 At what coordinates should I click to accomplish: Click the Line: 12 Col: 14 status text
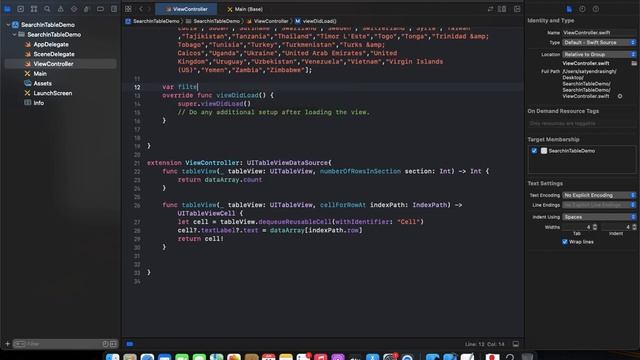tap(484, 344)
